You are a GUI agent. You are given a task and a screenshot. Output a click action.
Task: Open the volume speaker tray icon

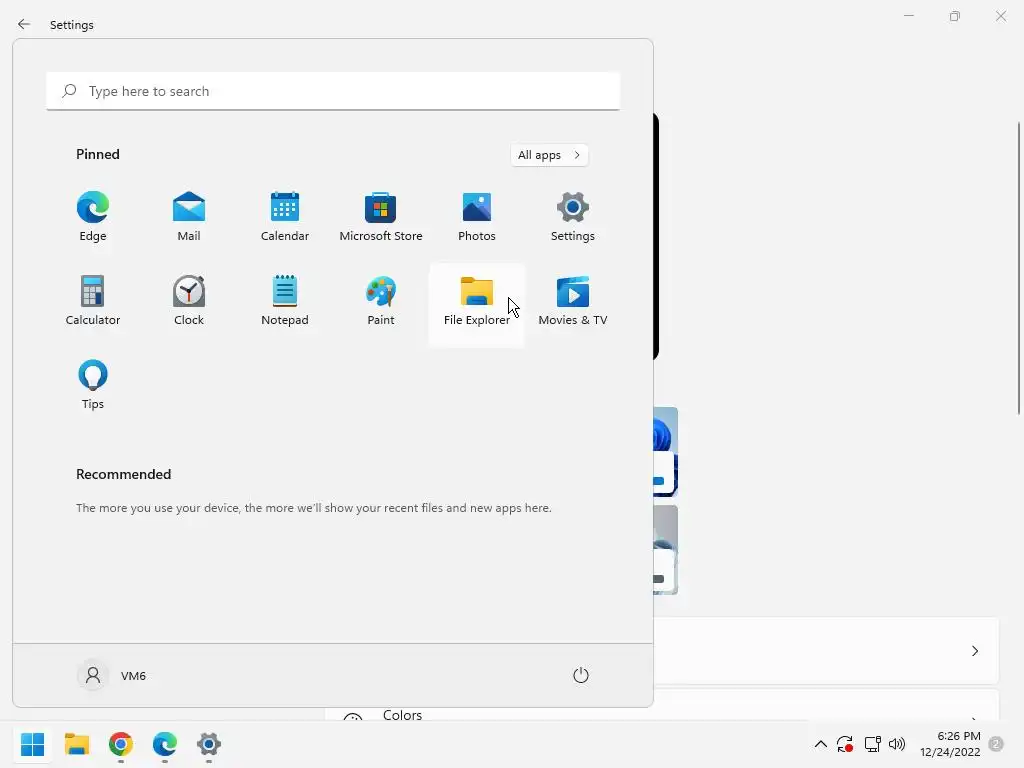[897, 744]
